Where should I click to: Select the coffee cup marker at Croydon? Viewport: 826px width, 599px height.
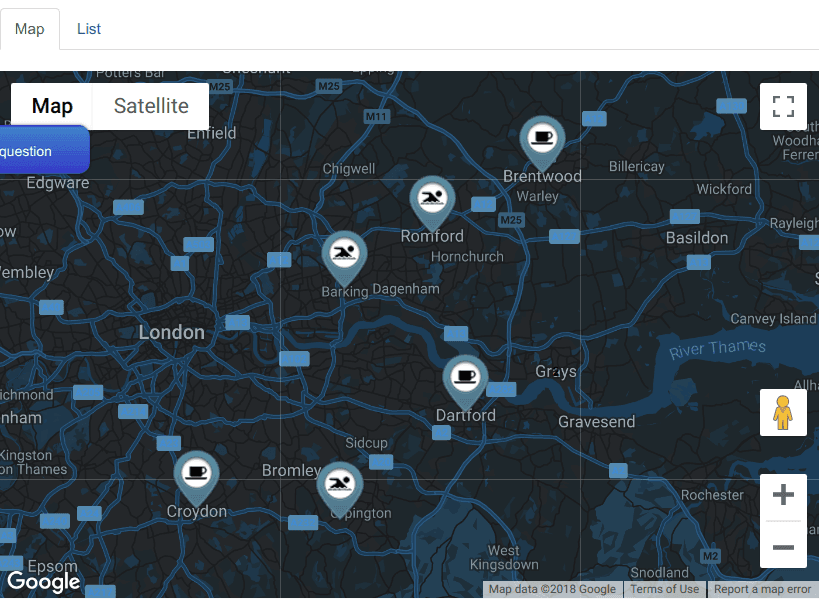point(196,477)
